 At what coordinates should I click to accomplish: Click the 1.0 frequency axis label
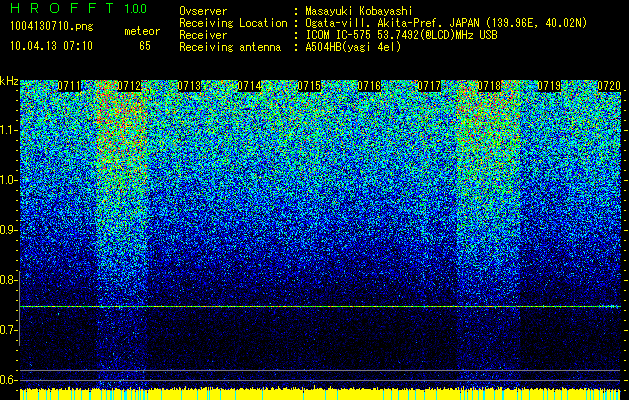coord(8,180)
